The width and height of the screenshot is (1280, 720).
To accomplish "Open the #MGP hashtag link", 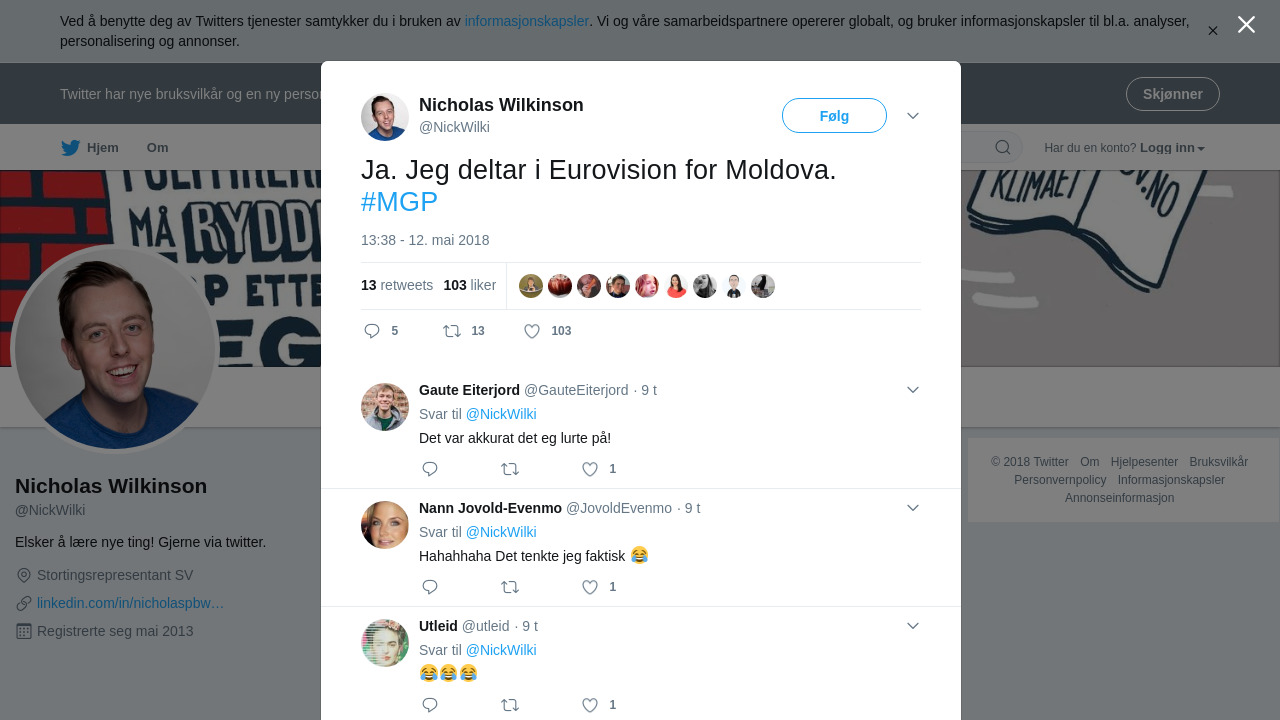I will (x=399, y=202).
